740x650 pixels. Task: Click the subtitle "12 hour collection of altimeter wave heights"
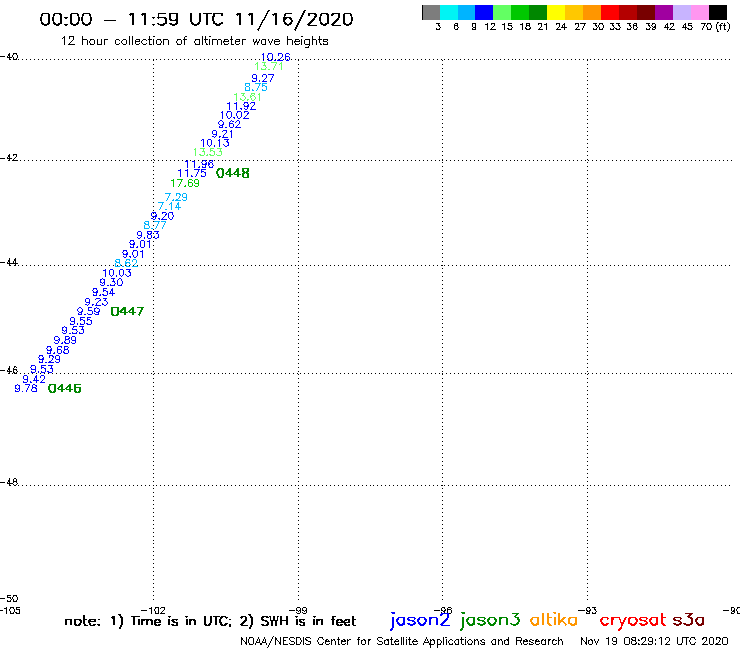[x=194, y=41]
